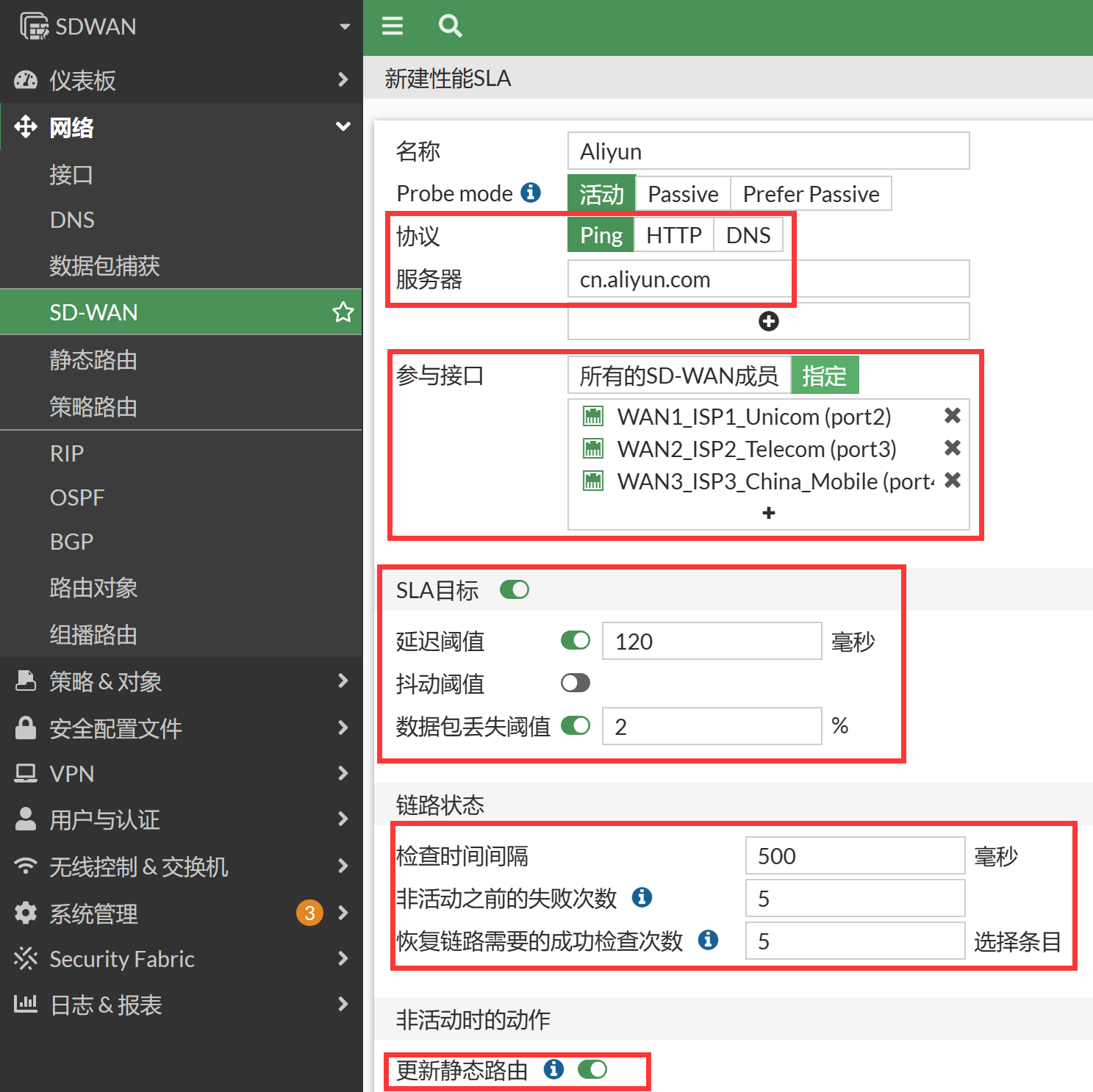This screenshot has width=1093, height=1092.
Task: Go to the OSPF menu item
Action: tap(77, 497)
